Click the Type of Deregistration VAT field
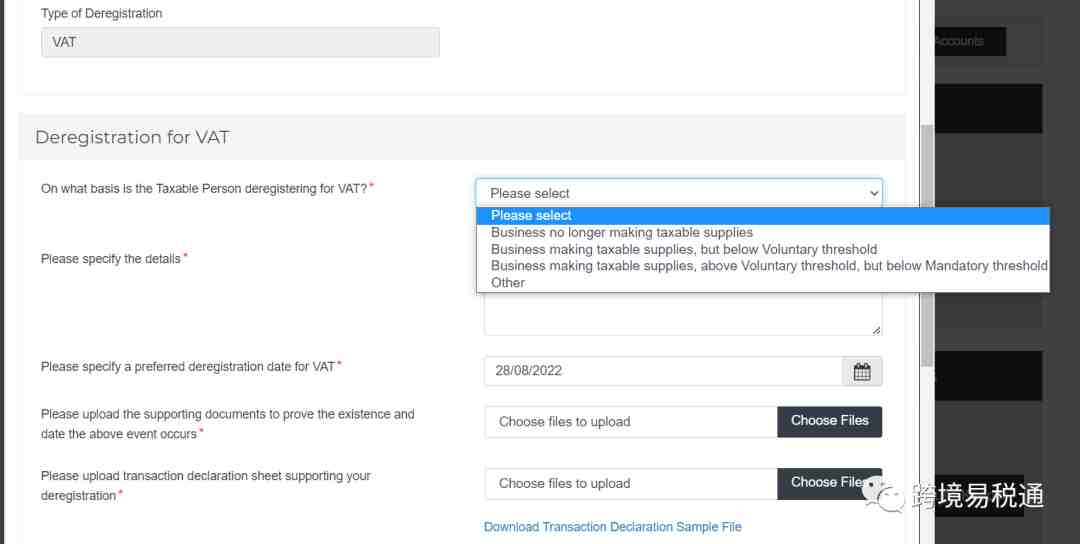 tap(240, 42)
